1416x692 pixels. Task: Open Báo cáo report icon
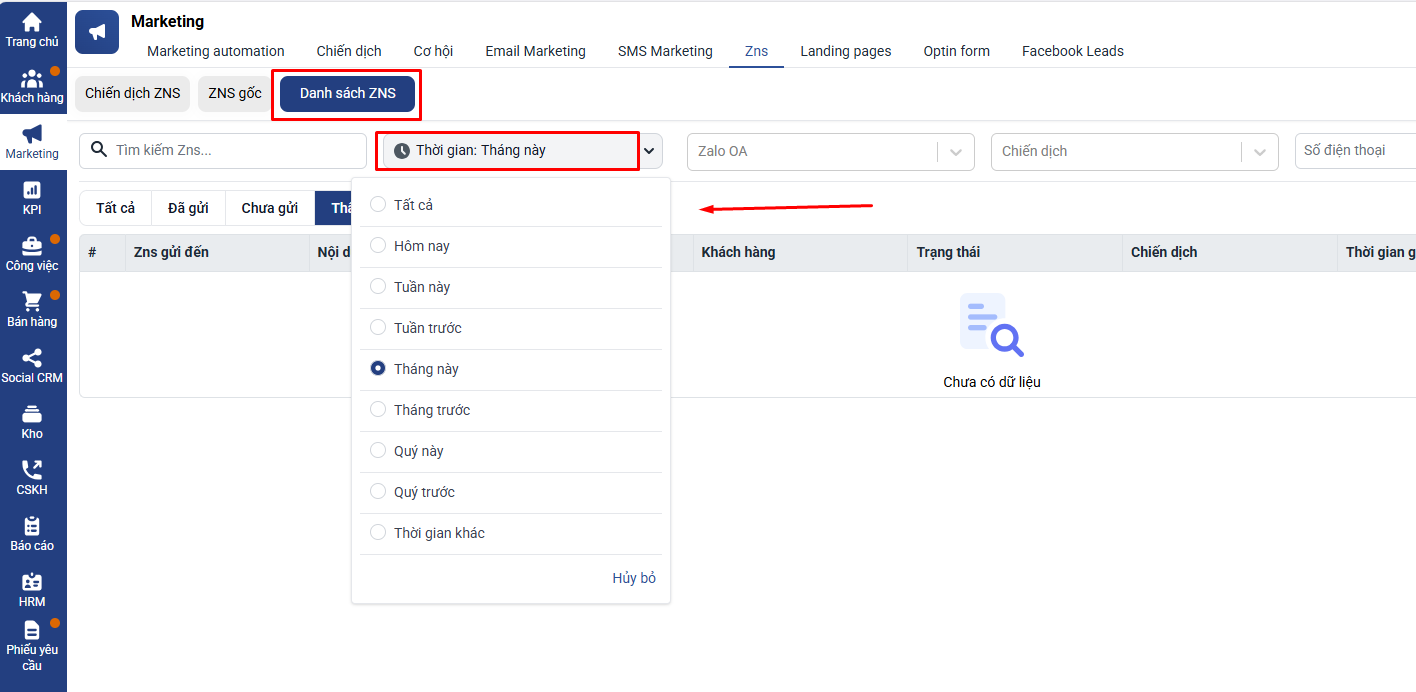pyautogui.click(x=32, y=526)
